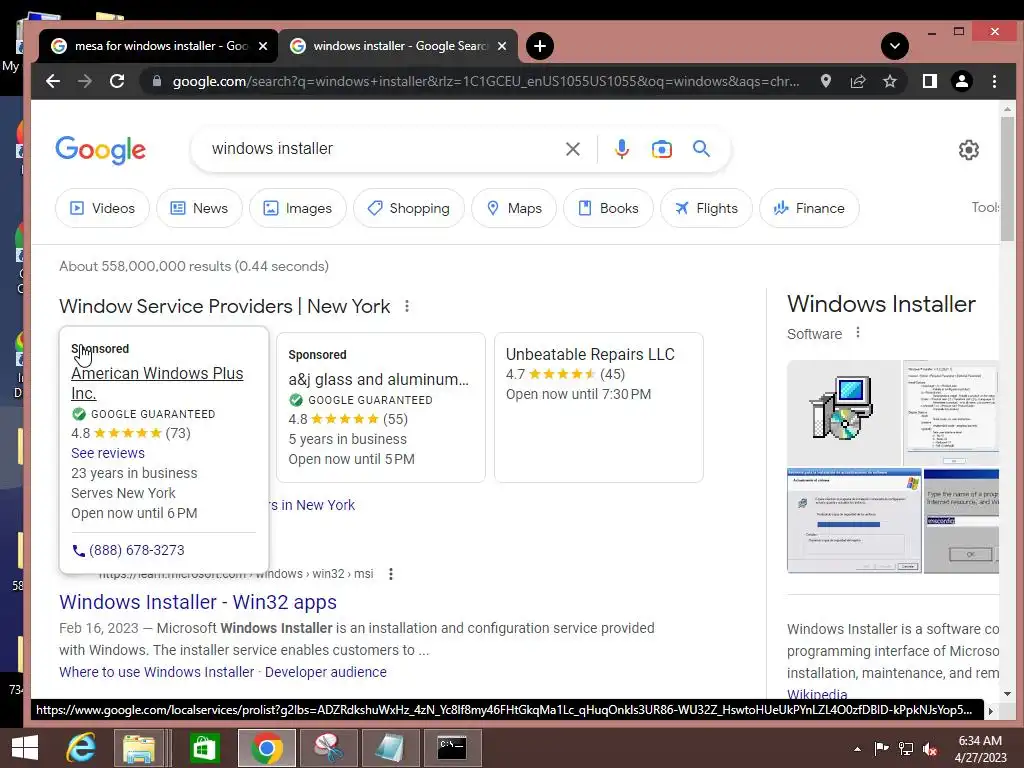
Task: Open a new tab with plus button
Action: click(539, 46)
